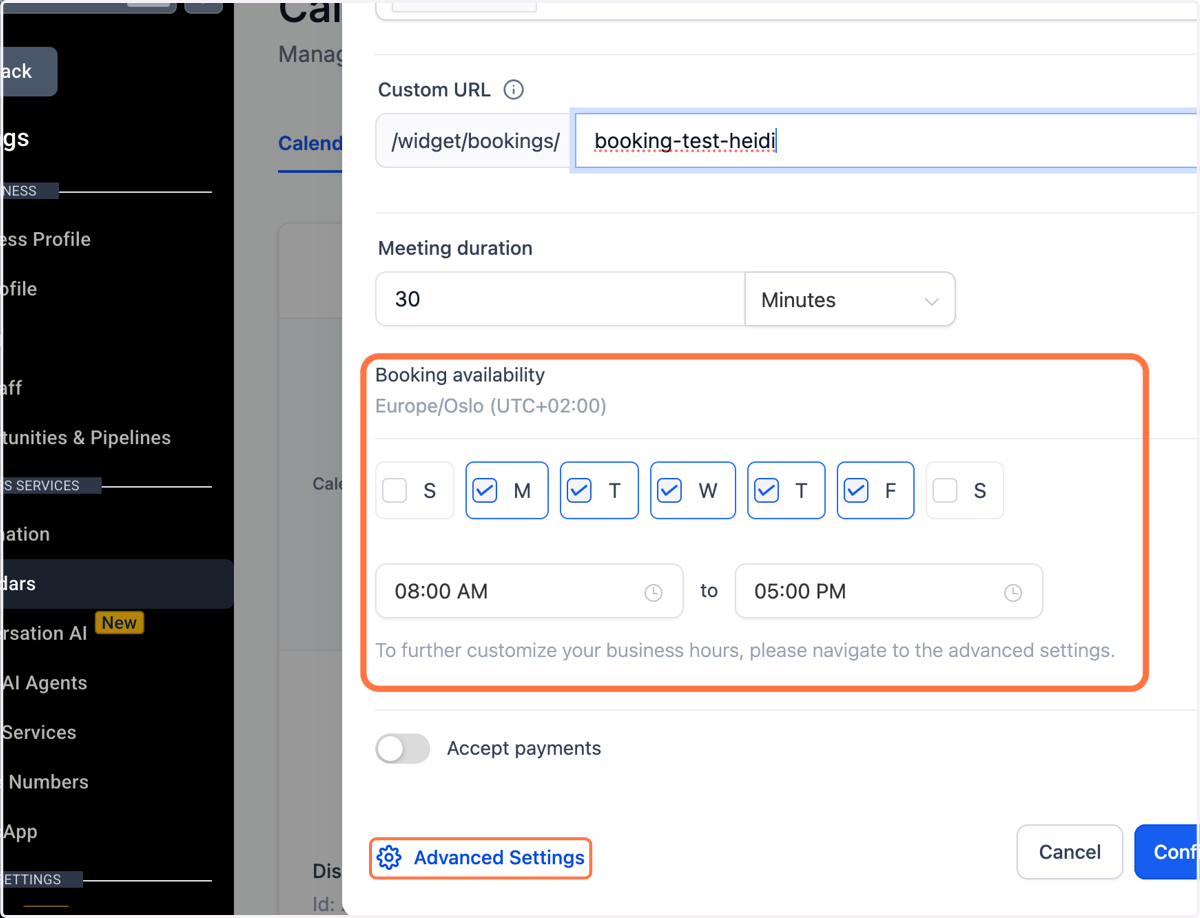Uncheck the Tuesday availability checkbox
This screenshot has width=1200, height=918.
[x=579, y=490]
